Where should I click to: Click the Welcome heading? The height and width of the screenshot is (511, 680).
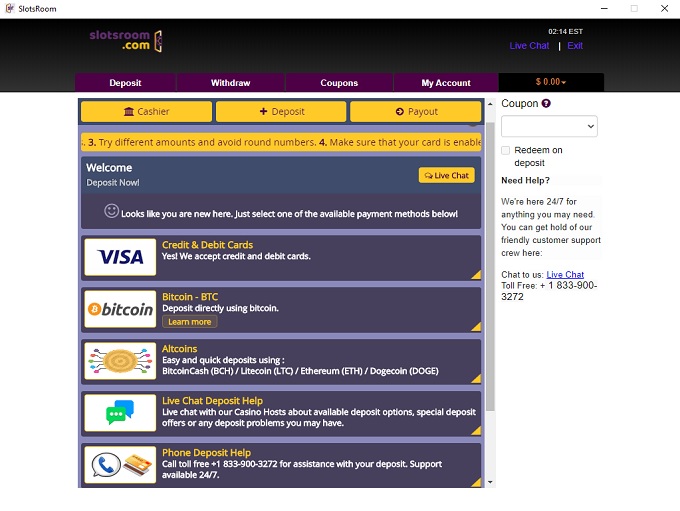click(x=109, y=168)
